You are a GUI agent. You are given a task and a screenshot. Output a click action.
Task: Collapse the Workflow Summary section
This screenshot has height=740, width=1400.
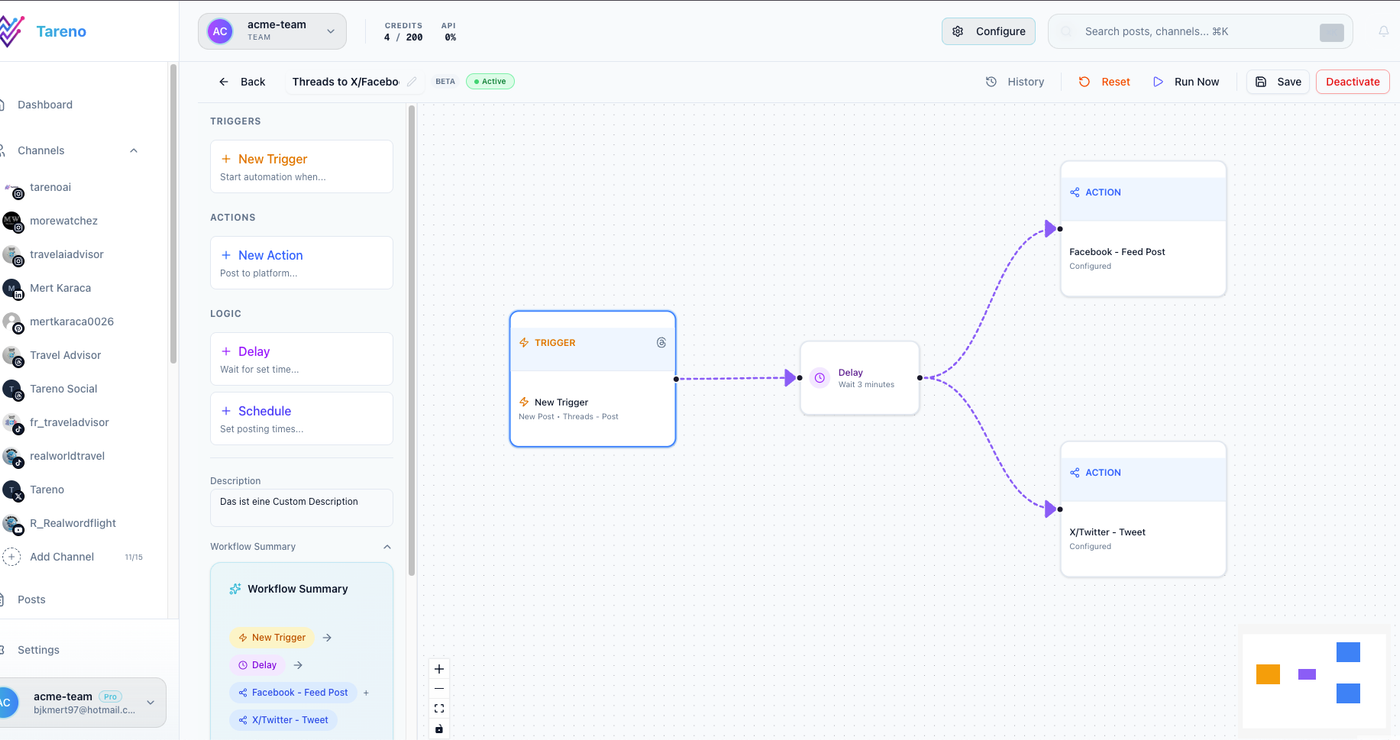pos(387,547)
